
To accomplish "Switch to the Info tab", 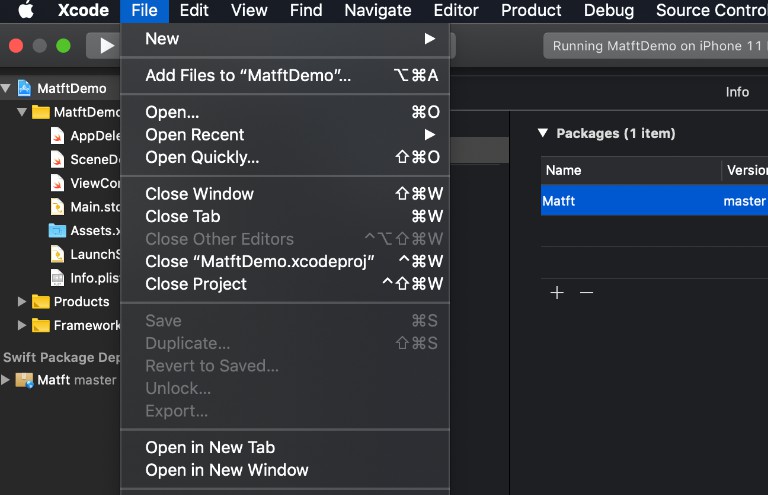I will (x=737, y=92).
